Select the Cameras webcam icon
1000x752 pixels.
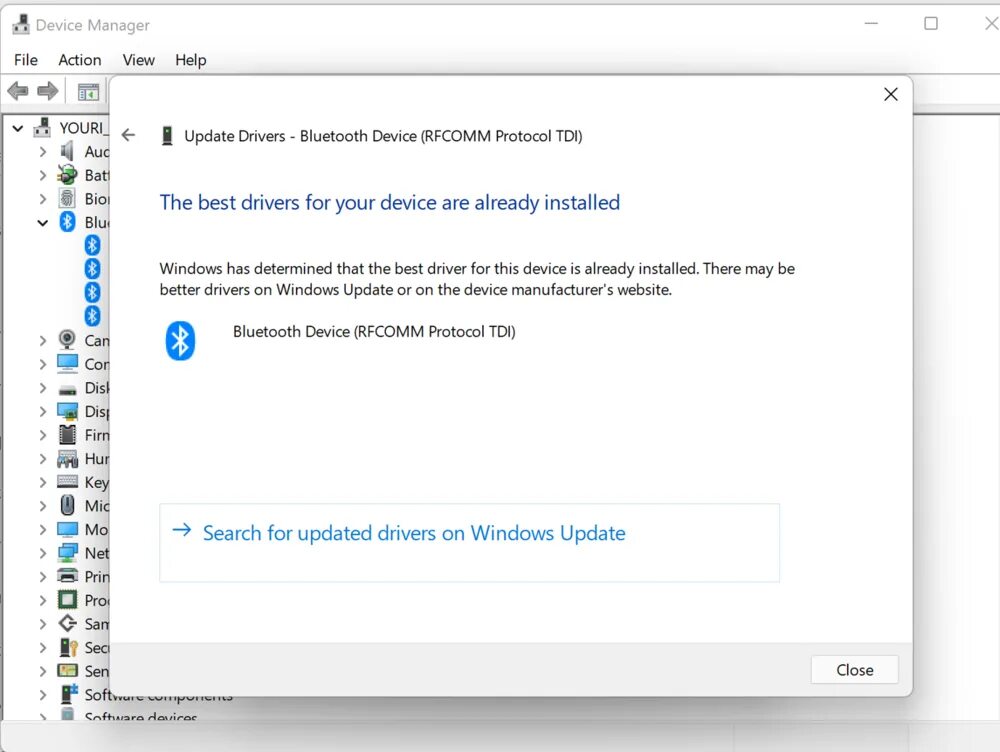pos(67,339)
